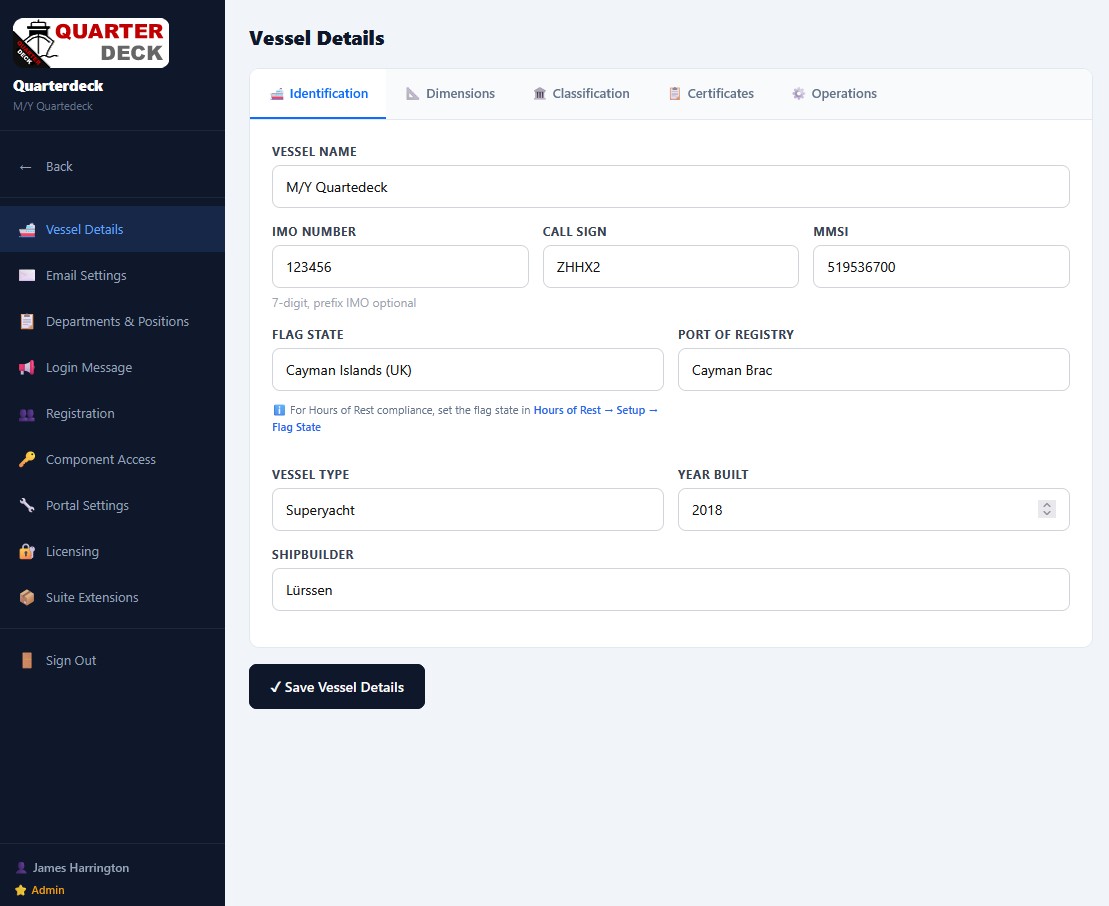Click the key icon beside Component Access
Screen dimensions: 1109x906
[27, 460]
